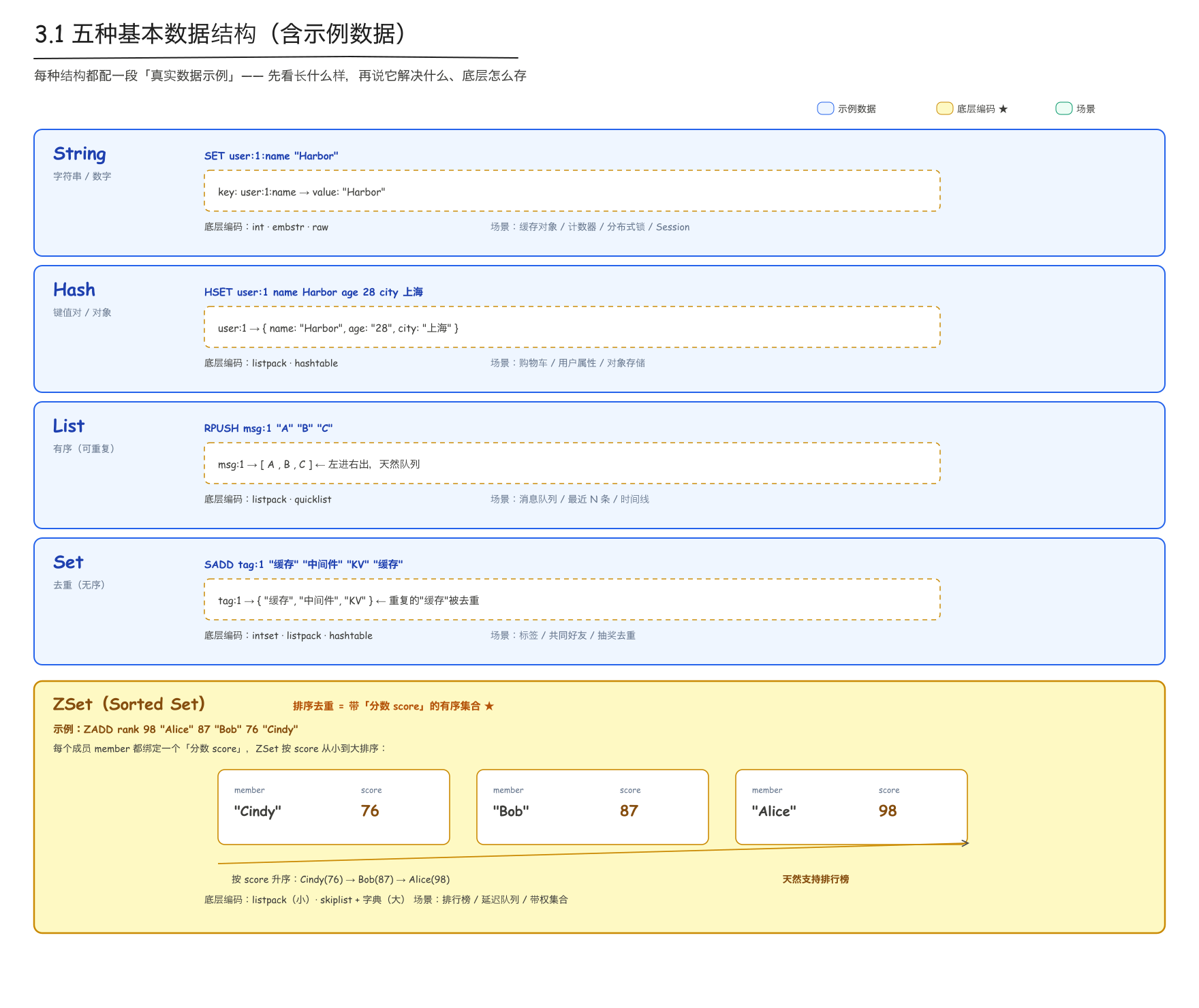Viewport: 1199px width, 1008px height.
Task: Click 底层编码：intset · listpack · hashtable text
Action: (x=289, y=635)
